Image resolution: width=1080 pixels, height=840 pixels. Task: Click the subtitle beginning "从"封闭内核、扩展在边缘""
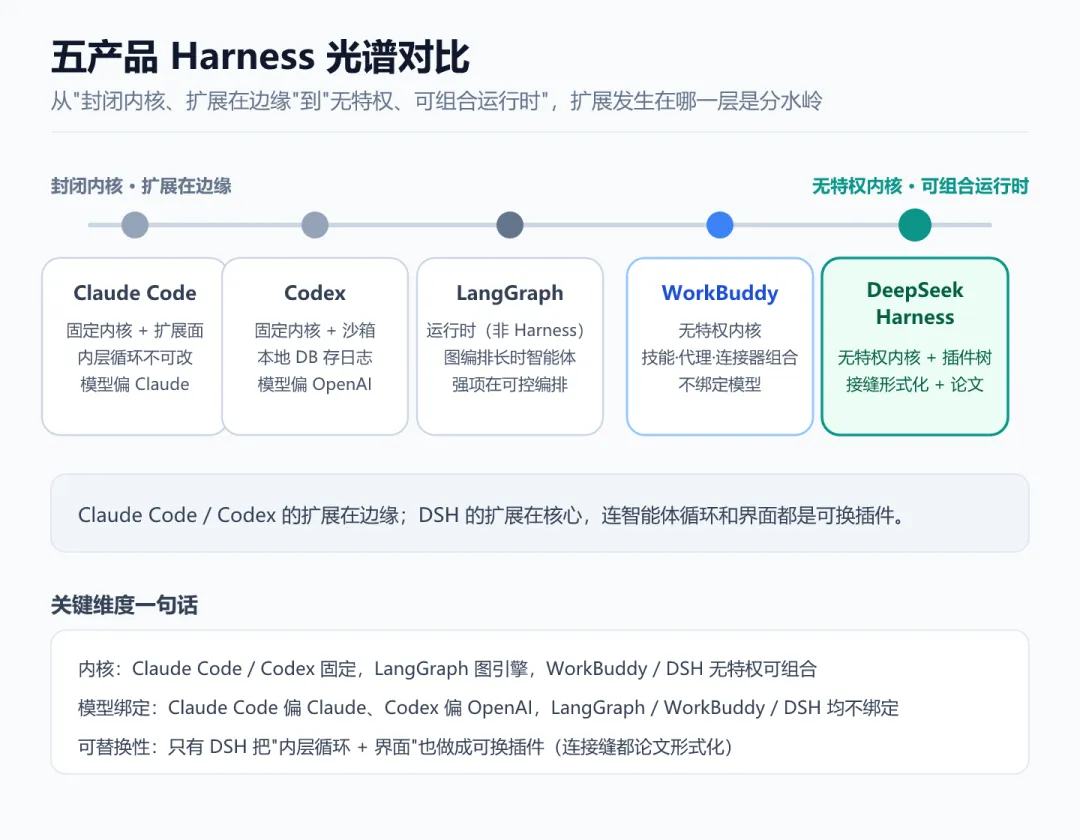(437, 101)
